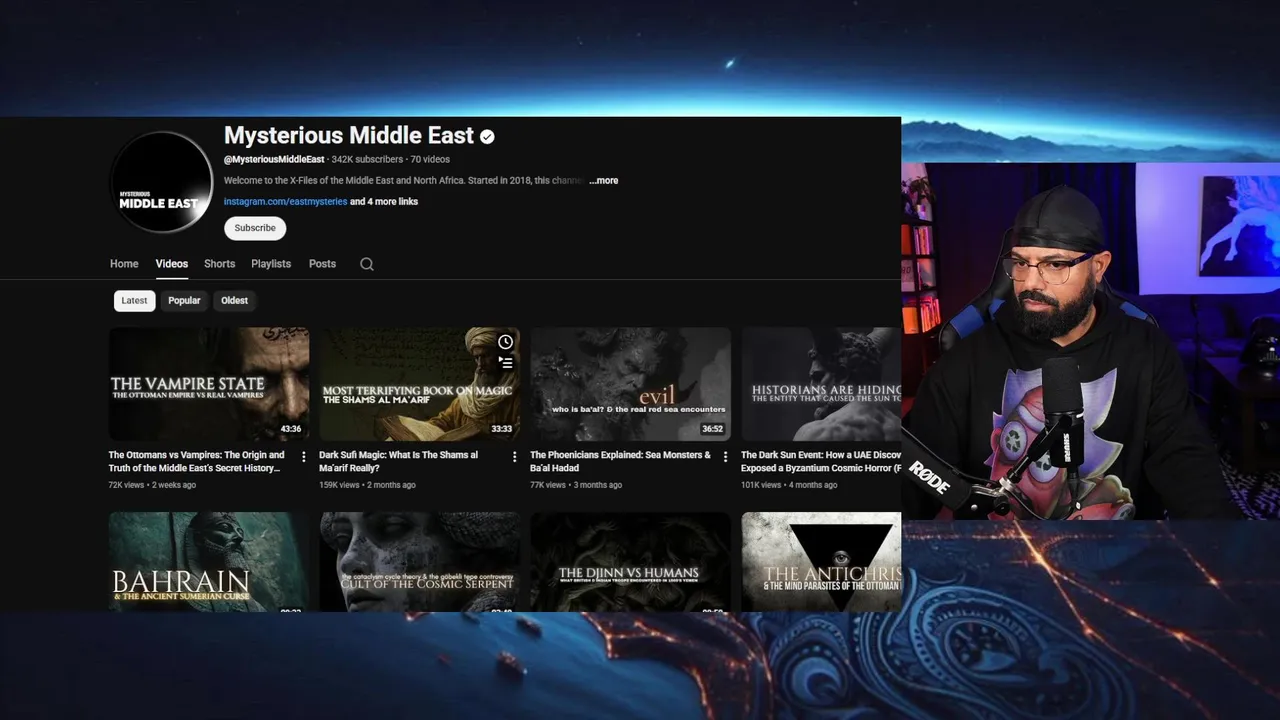Click Most Terrifying Book on Magic thumbnail
This screenshot has height=720, width=1280.
pos(420,384)
